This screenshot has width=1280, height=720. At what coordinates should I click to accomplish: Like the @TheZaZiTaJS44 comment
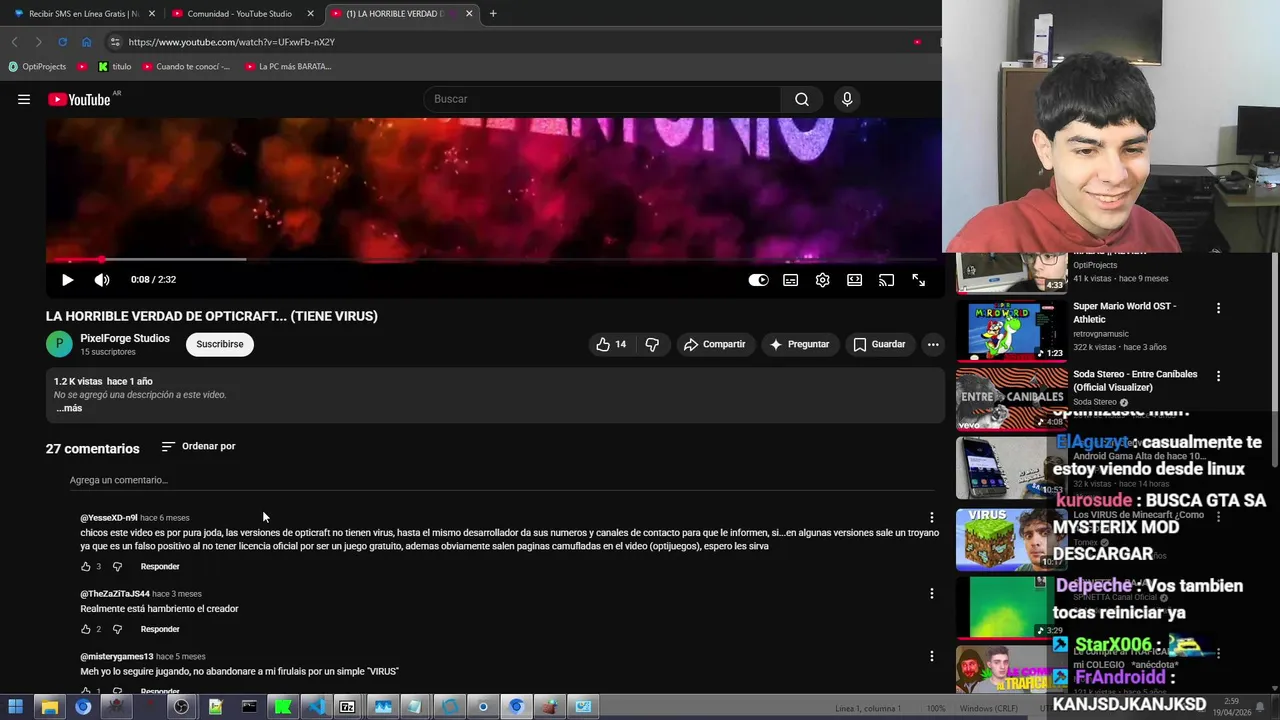[86, 629]
